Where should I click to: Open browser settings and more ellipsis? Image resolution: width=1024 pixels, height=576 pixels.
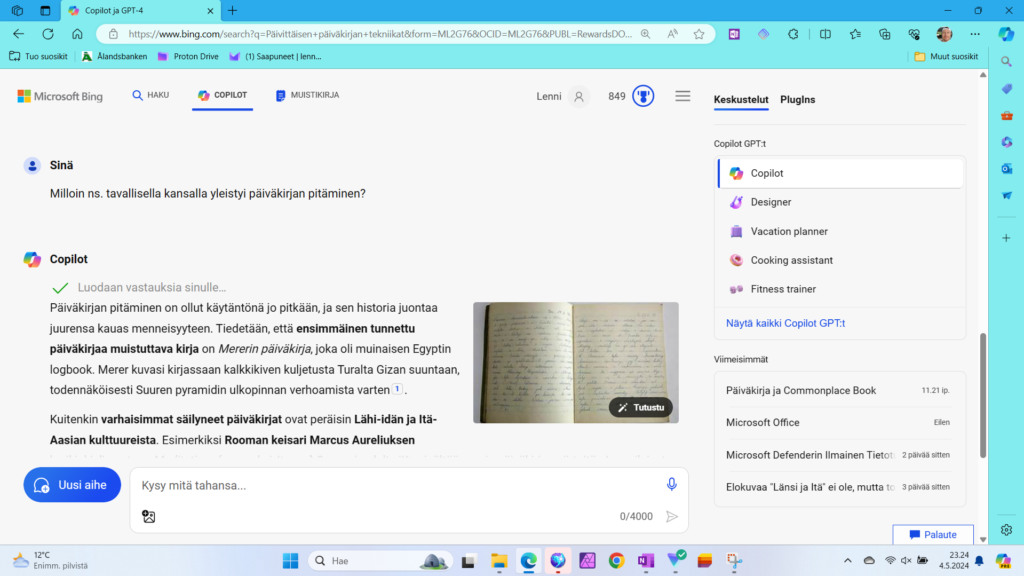click(x=974, y=34)
